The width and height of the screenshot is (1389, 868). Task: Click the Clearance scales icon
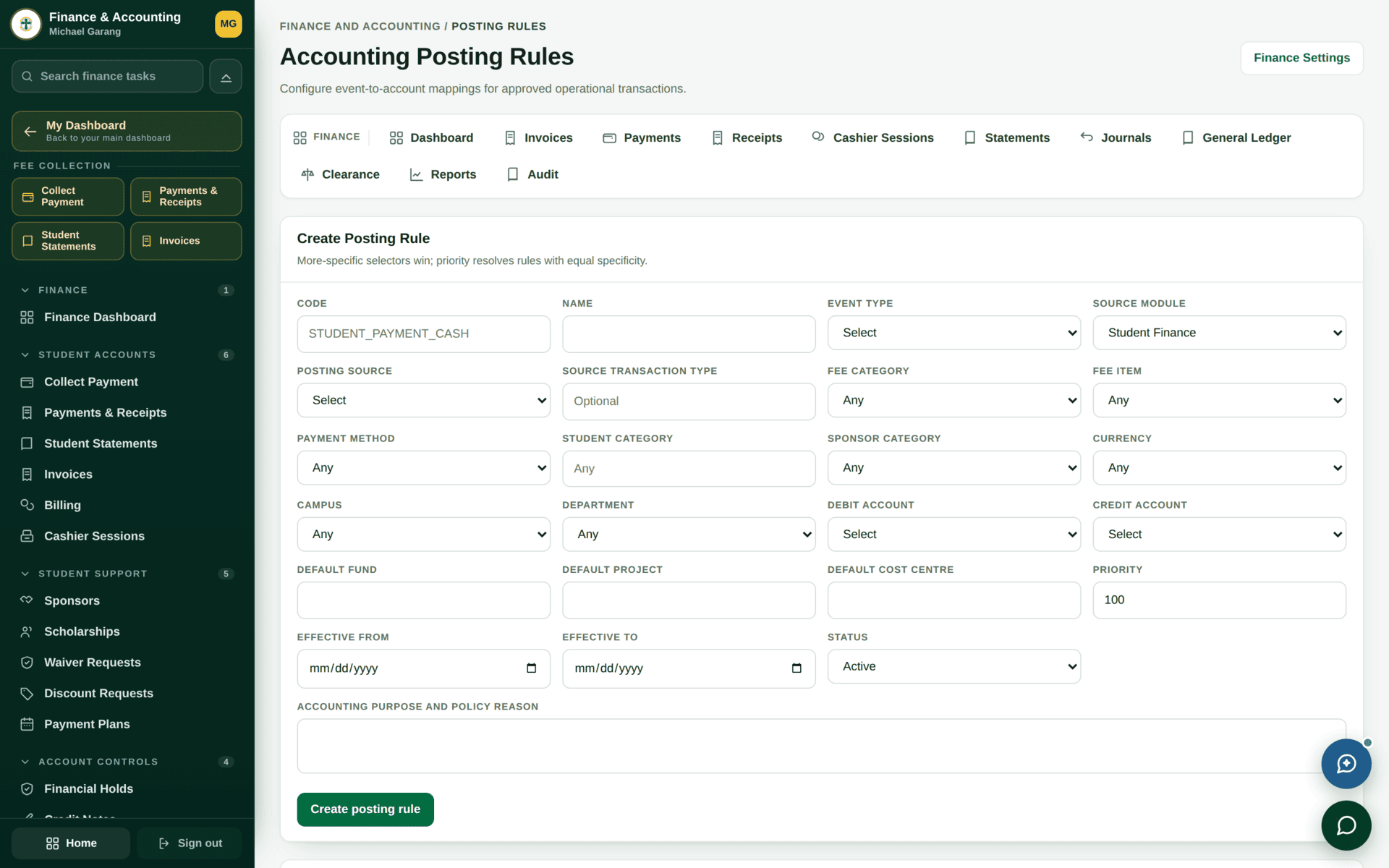click(307, 174)
